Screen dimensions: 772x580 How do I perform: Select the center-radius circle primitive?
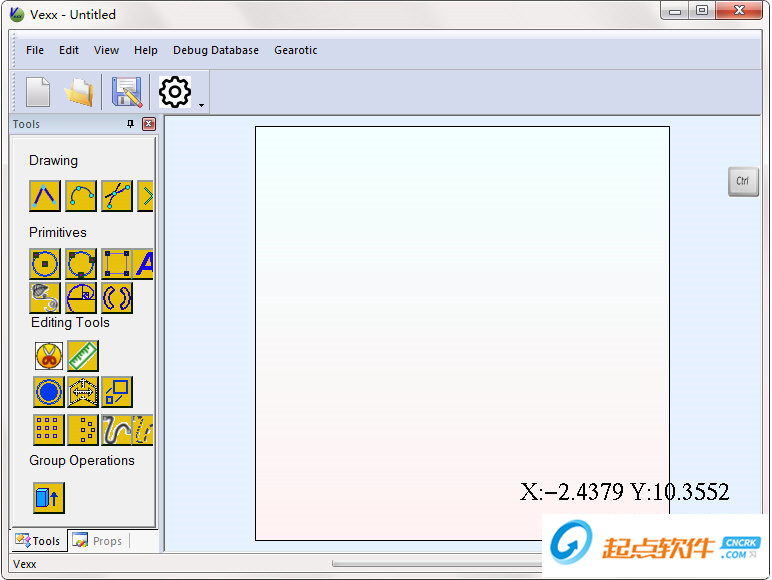pos(45,264)
